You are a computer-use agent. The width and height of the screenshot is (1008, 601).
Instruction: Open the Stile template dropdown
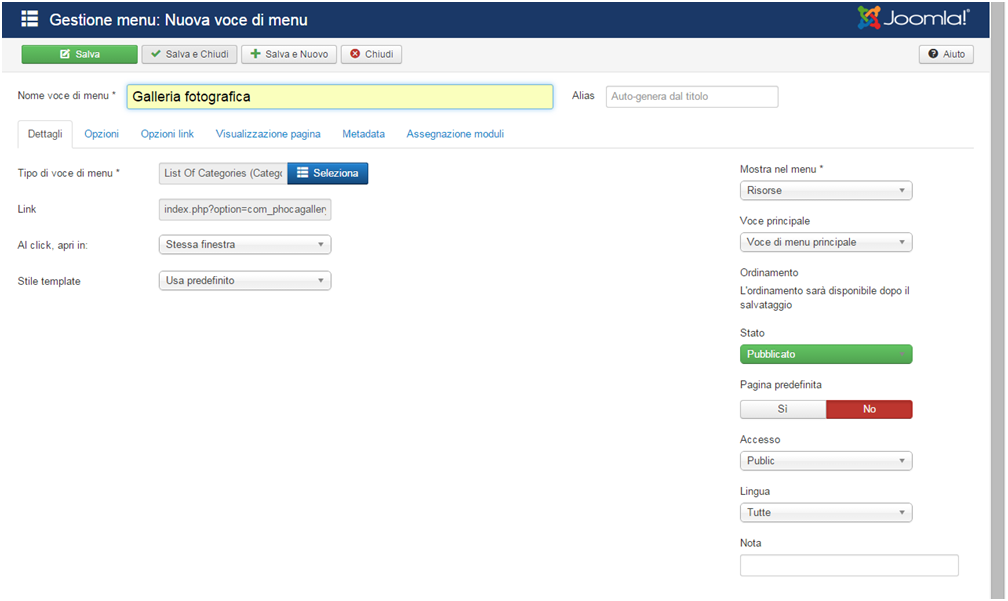coord(244,281)
